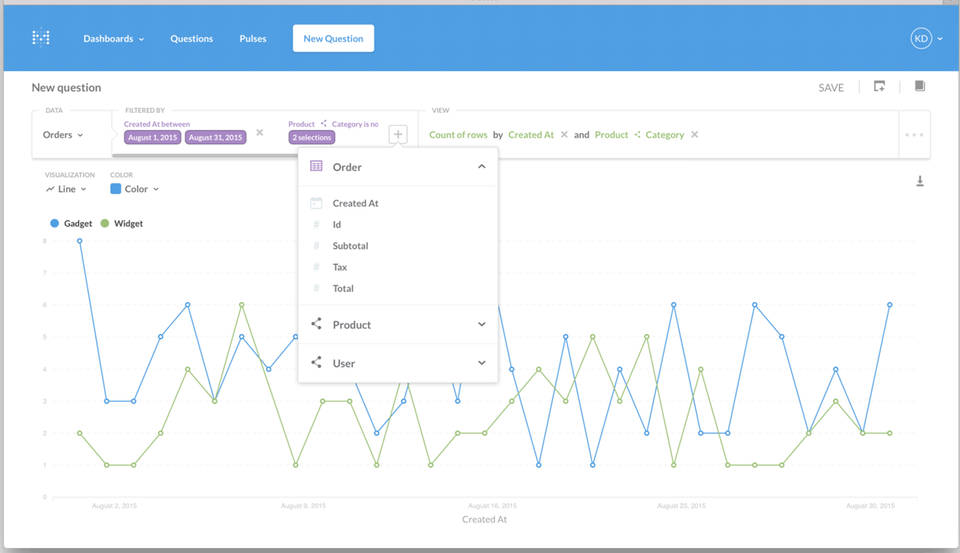Open the KD user avatar menu

[921, 38]
